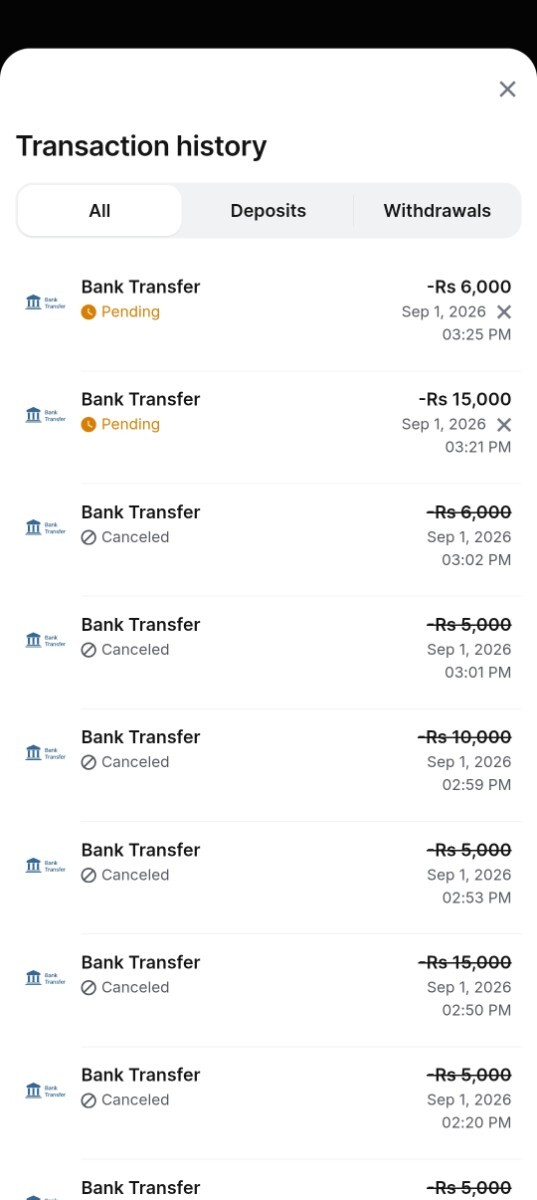Cancel the pending Rs 6,000 transfer
Viewport: 537px width, 1200px height.
click(x=504, y=312)
